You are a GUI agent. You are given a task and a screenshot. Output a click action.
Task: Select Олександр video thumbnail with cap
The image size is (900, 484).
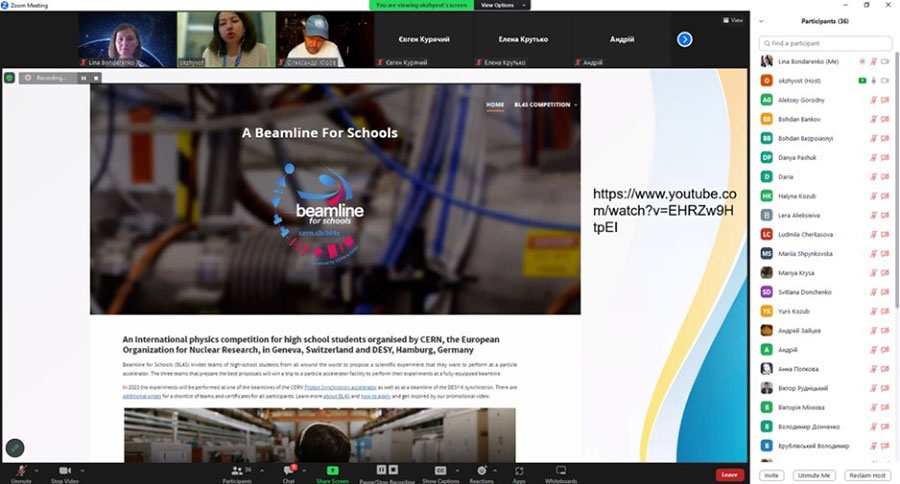coord(325,40)
